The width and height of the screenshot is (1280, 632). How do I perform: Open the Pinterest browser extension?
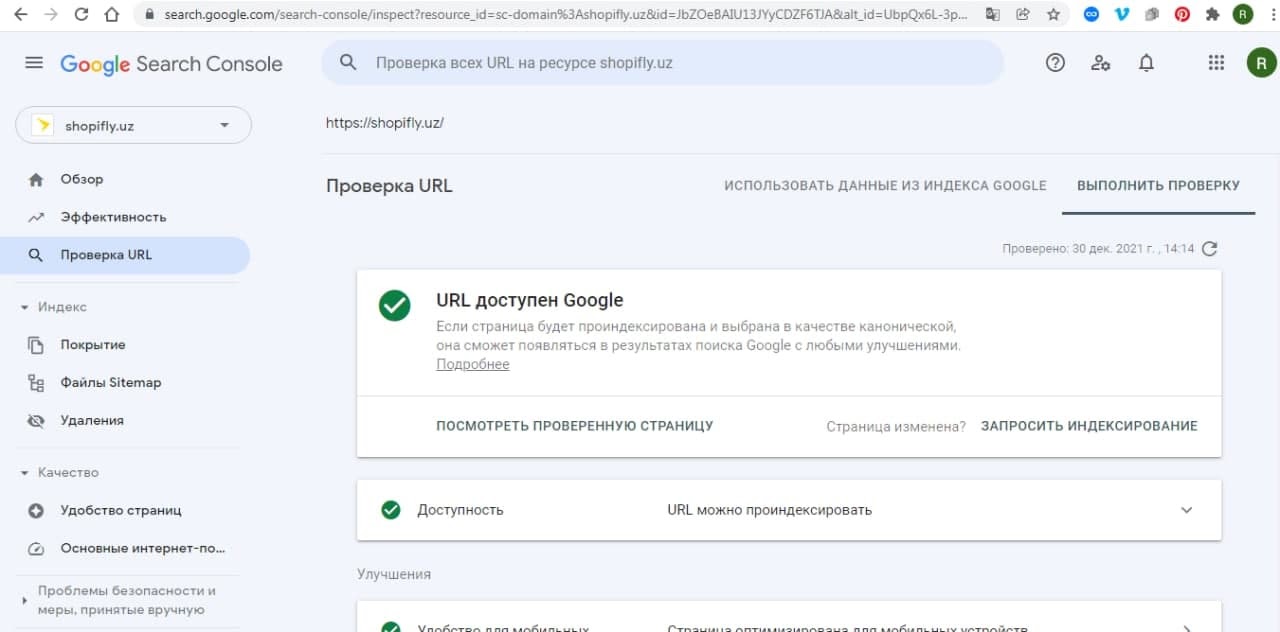[1182, 15]
